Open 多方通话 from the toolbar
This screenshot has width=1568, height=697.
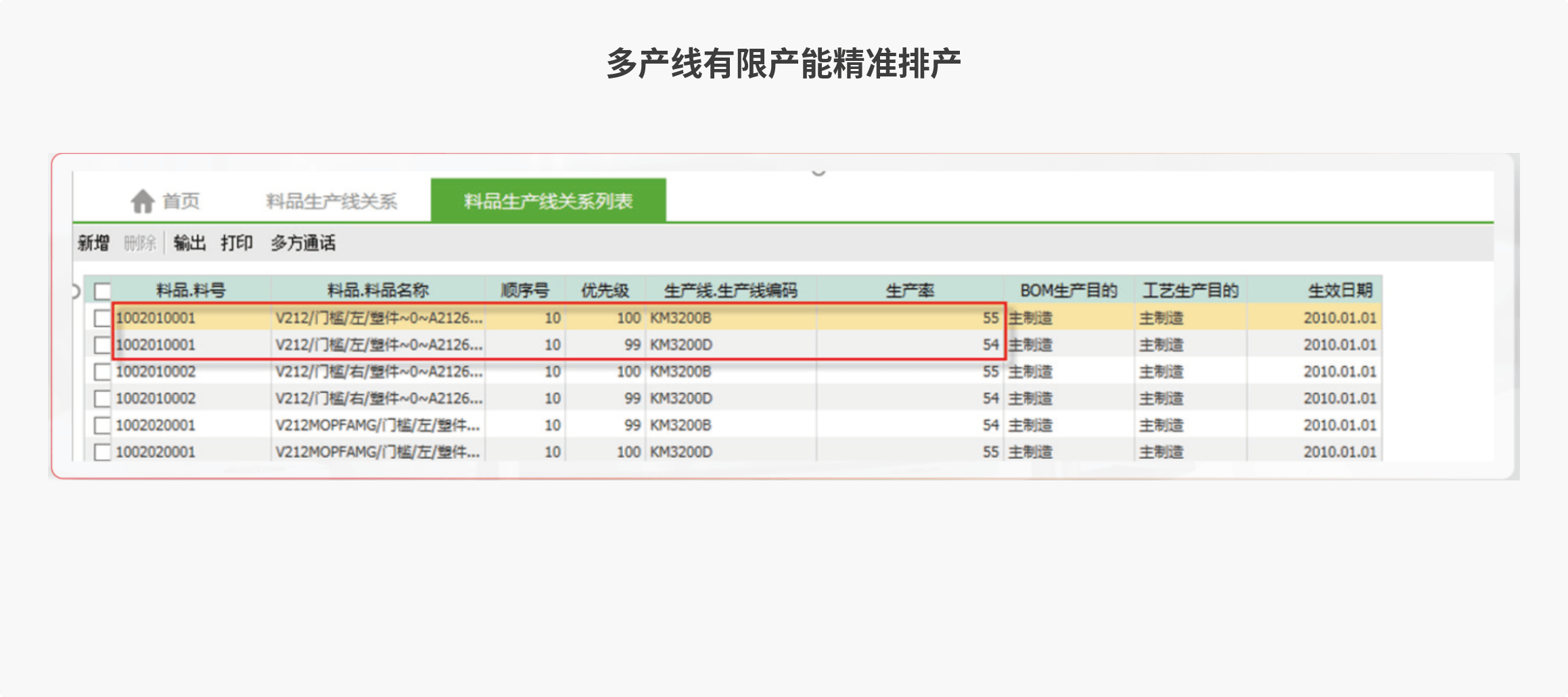(x=303, y=243)
